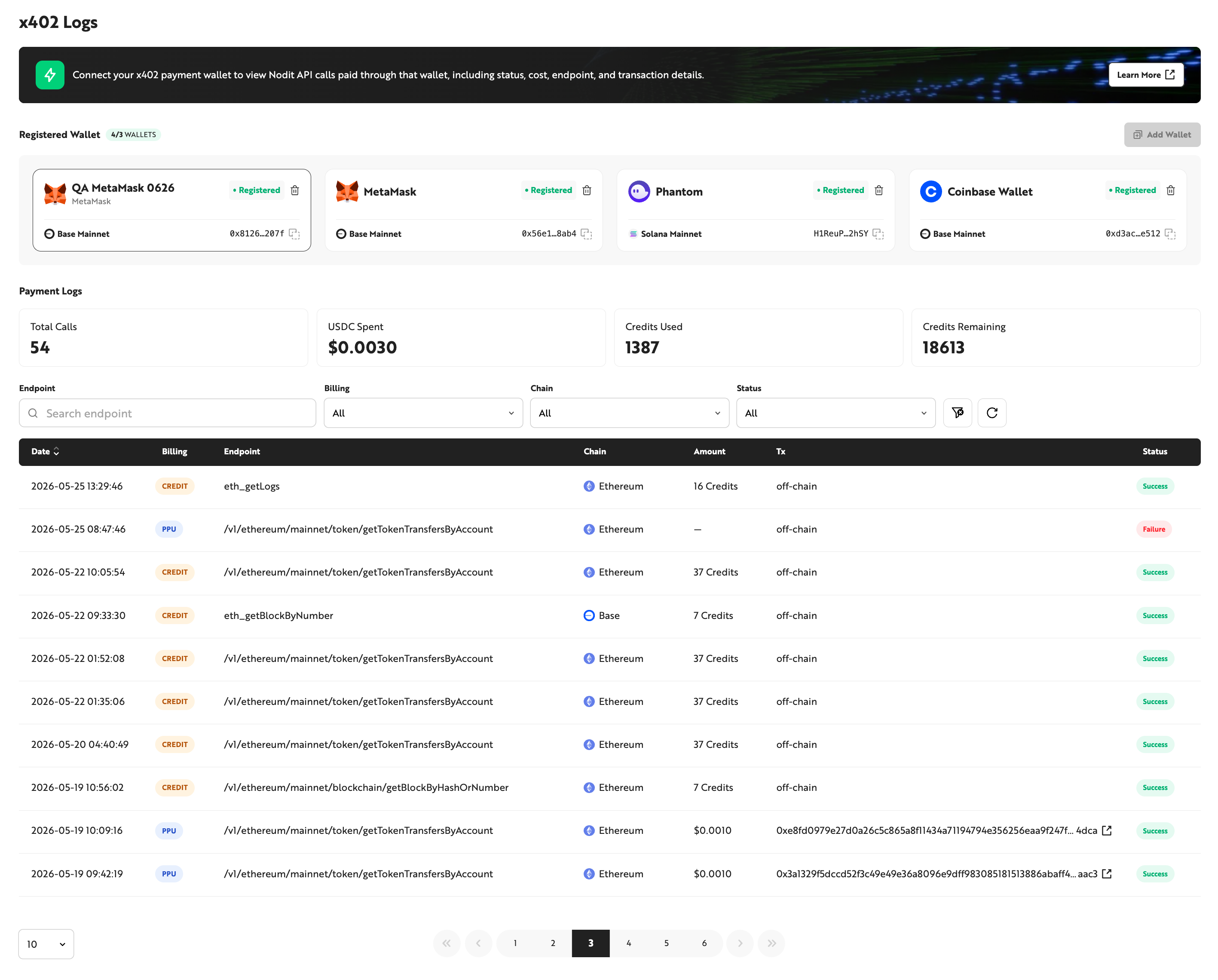
Task: Click the Add Wallet button
Action: coord(1162,135)
